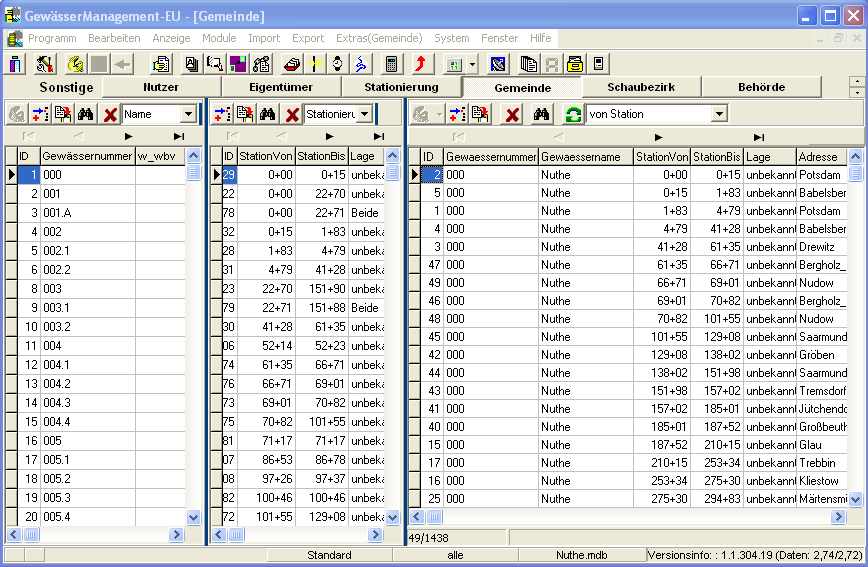Click the right table's vertical scrollbar down arrow

tap(857, 517)
